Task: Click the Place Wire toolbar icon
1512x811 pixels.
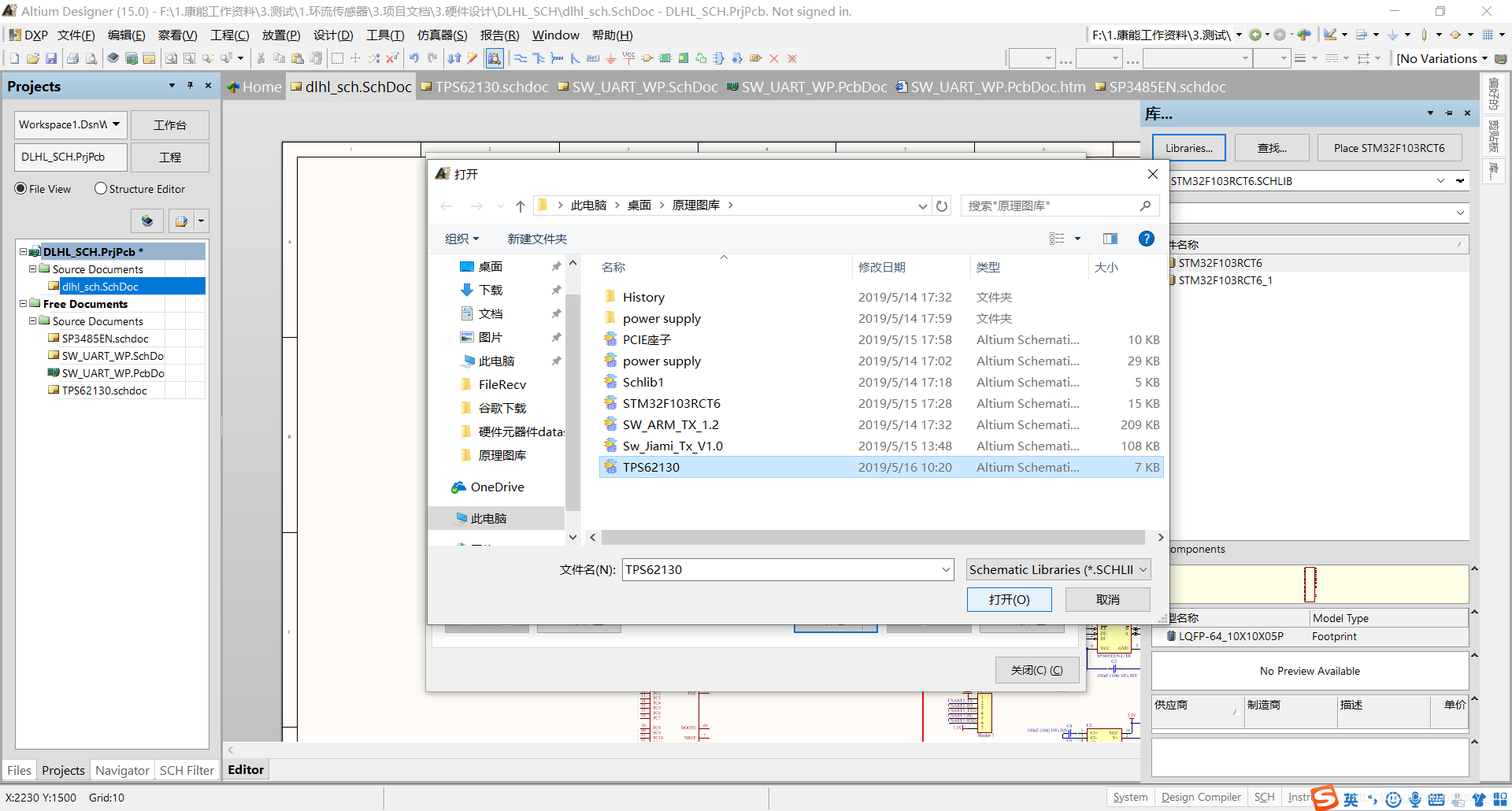Action: point(521,58)
